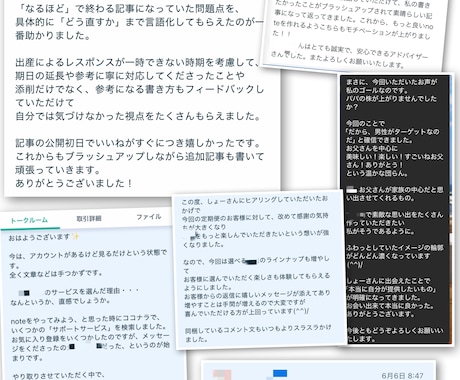Click the line noteをやってみよう、と思った時にココナラで
This screenshot has width=460, height=380.
pyautogui.click(x=85, y=320)
